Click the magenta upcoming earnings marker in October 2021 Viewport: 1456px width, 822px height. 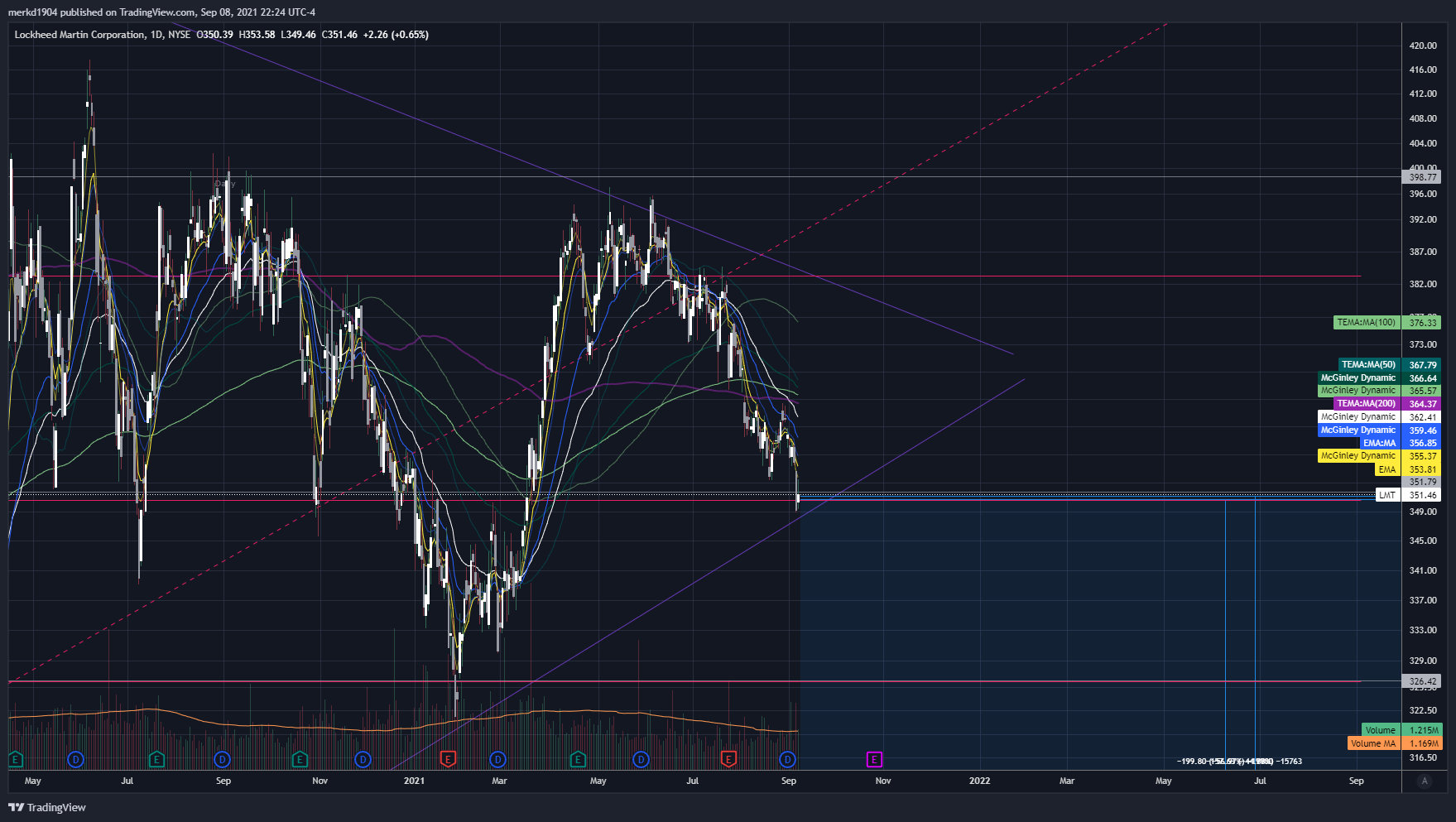874,759
